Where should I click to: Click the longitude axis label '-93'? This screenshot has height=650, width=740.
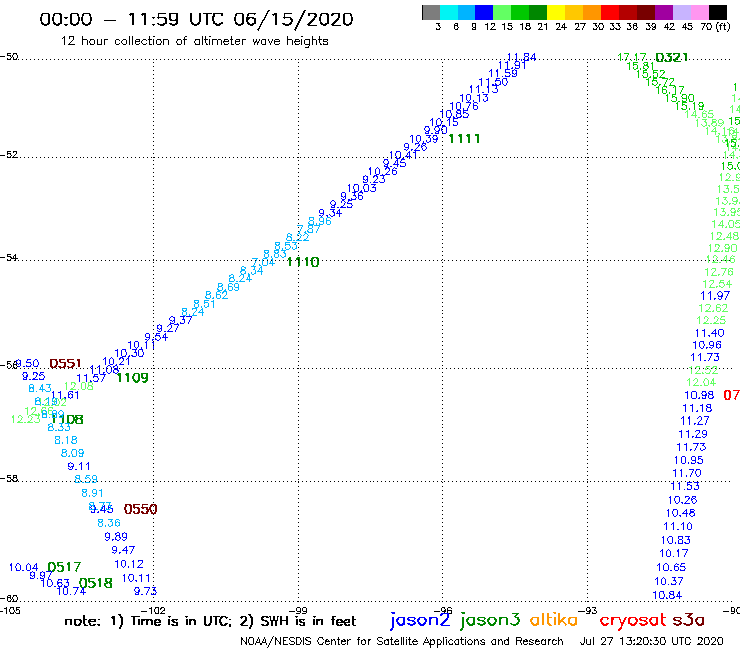[588, 611]
